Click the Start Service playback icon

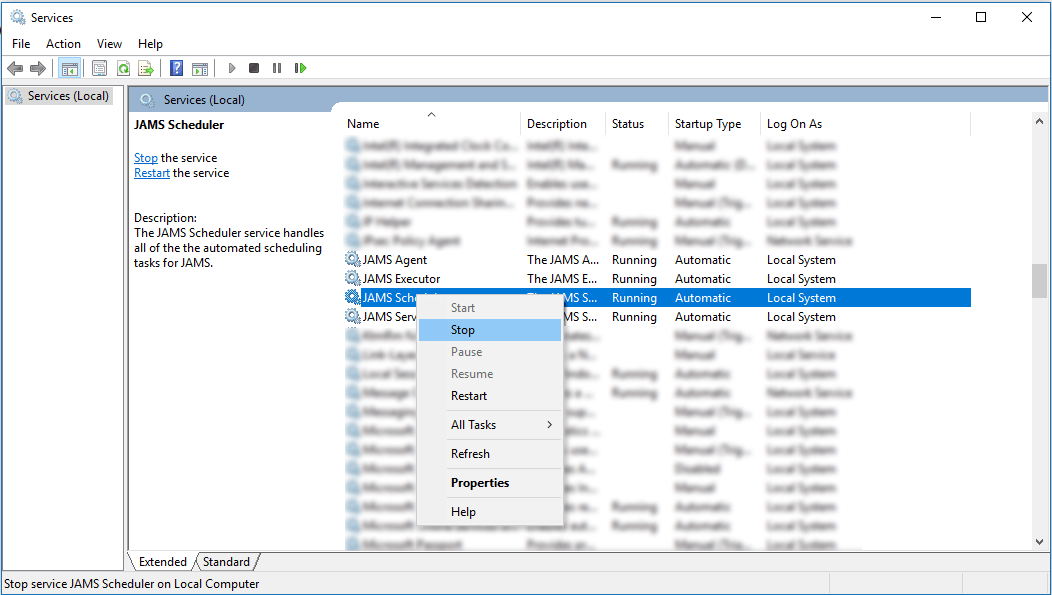232,68
